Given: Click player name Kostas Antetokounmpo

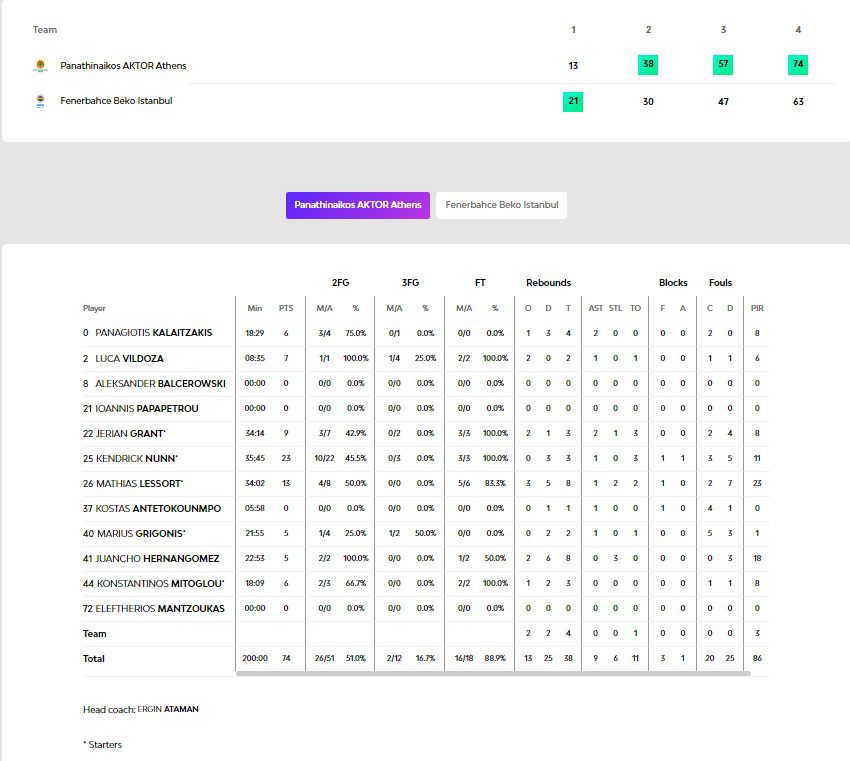Looking at the screenshot, I should click(158, 508).
